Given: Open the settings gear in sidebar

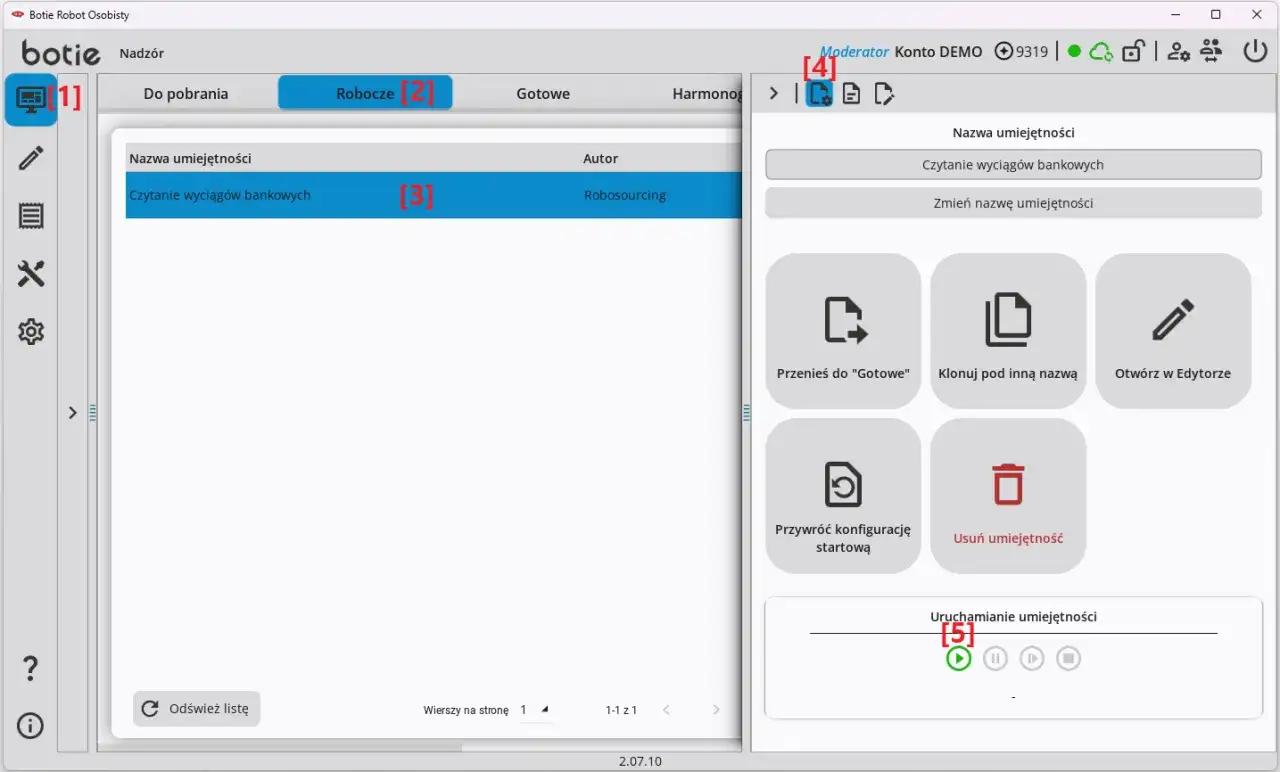Looking at the screenshot, I should tap(31, 331).
